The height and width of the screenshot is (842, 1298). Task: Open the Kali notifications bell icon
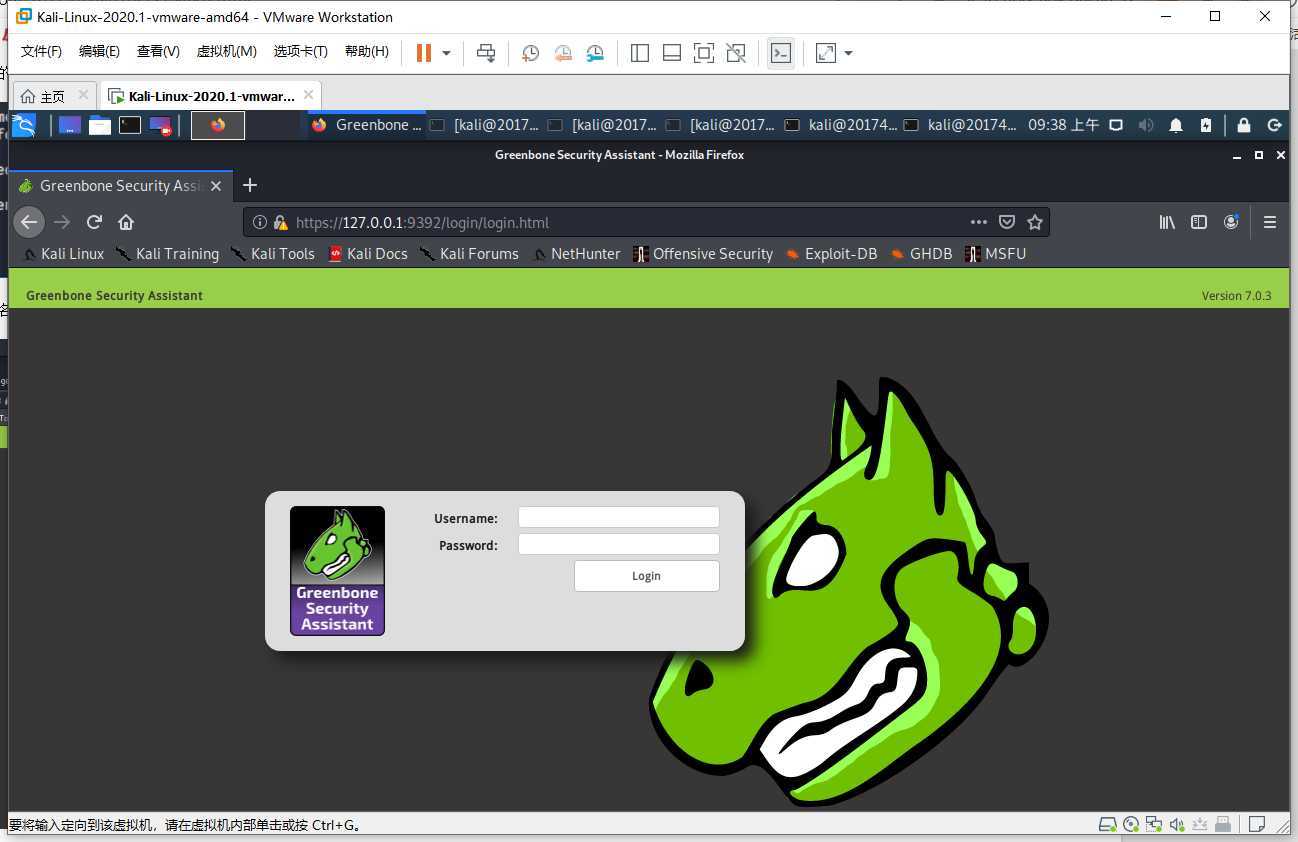click(x=1177, y=125)
